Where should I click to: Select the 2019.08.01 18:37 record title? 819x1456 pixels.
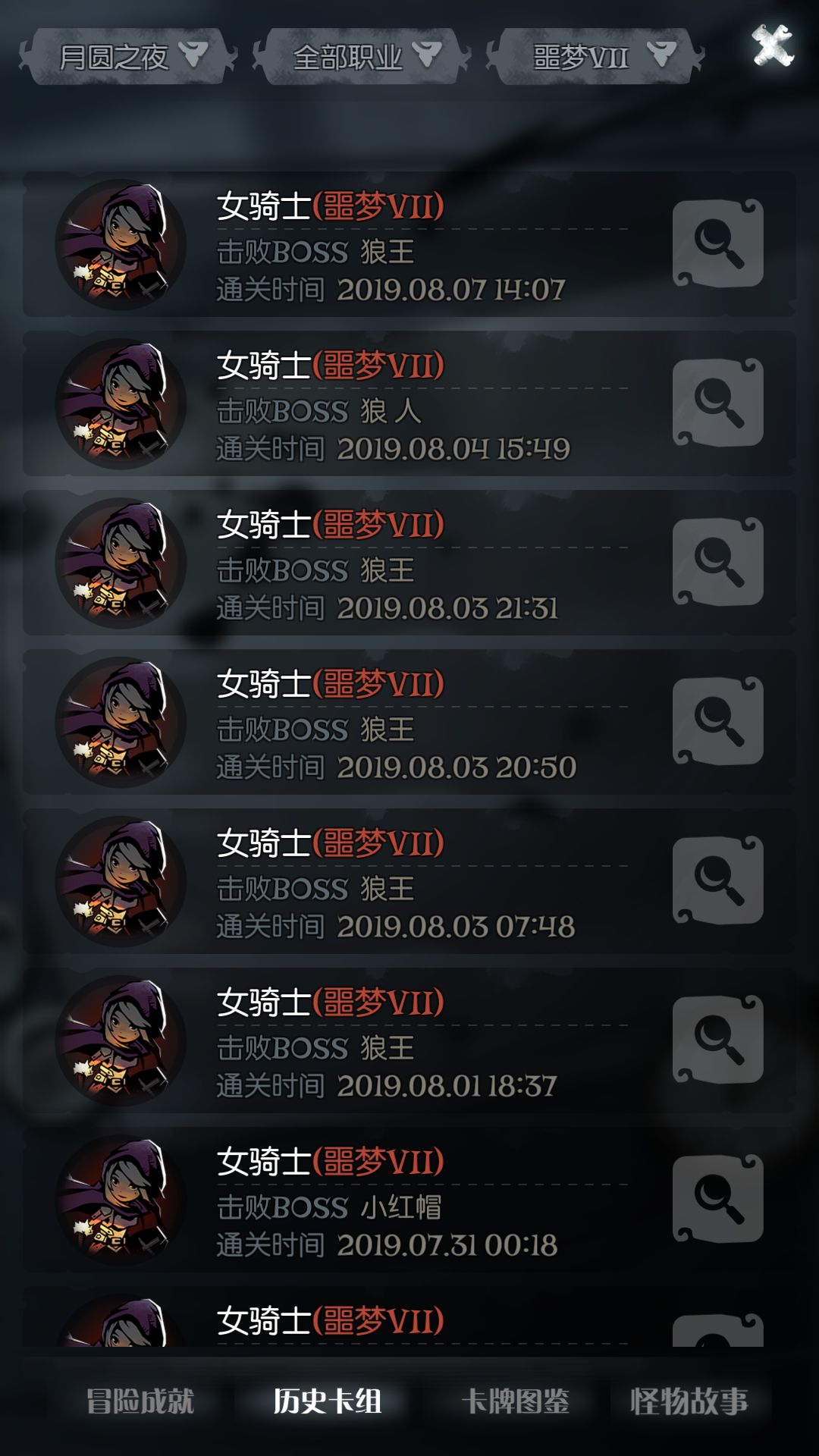331,1003
